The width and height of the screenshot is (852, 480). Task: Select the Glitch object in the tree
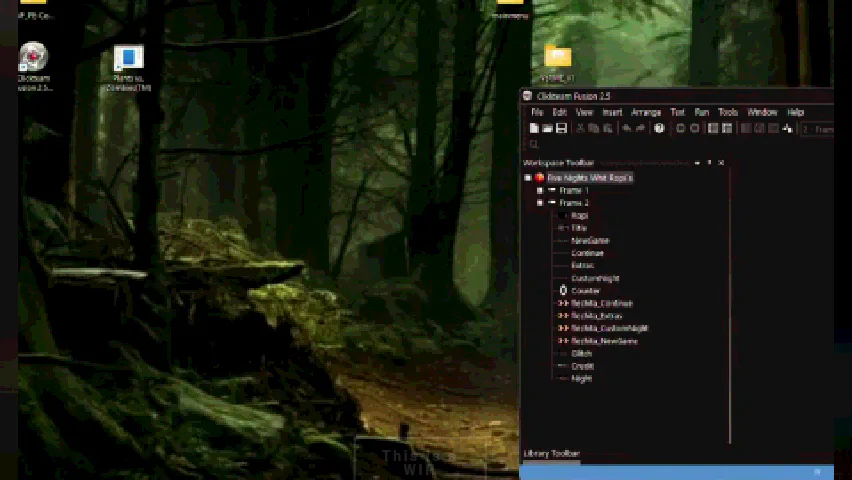click(x=581, y=353)
